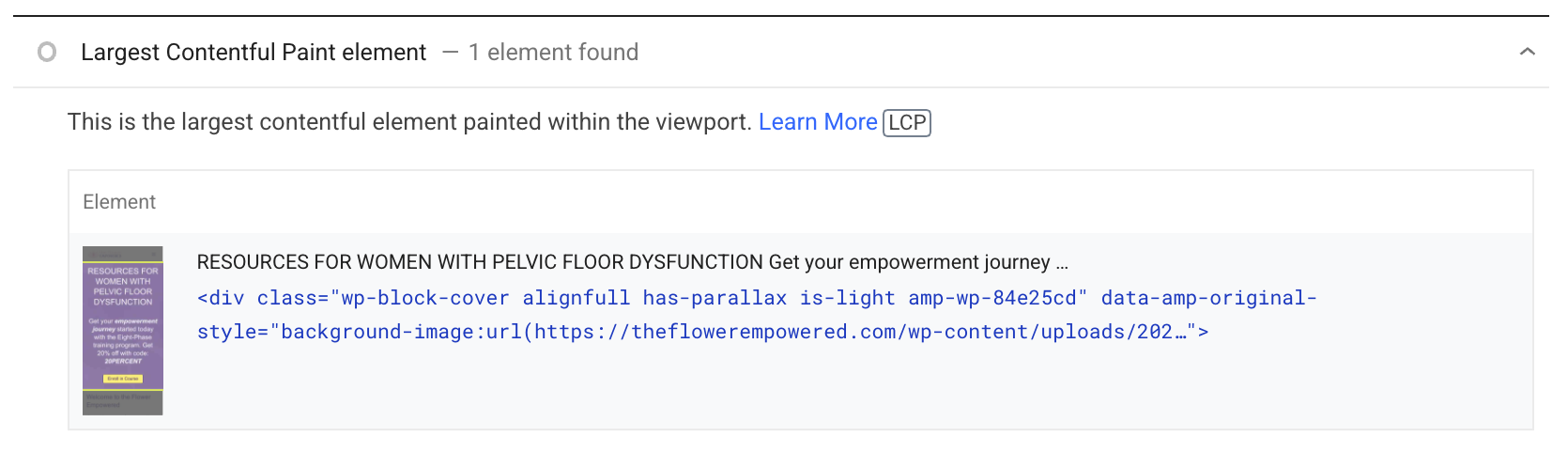Click the amp-wp-84e25cd class text

(x=992, y=298)
